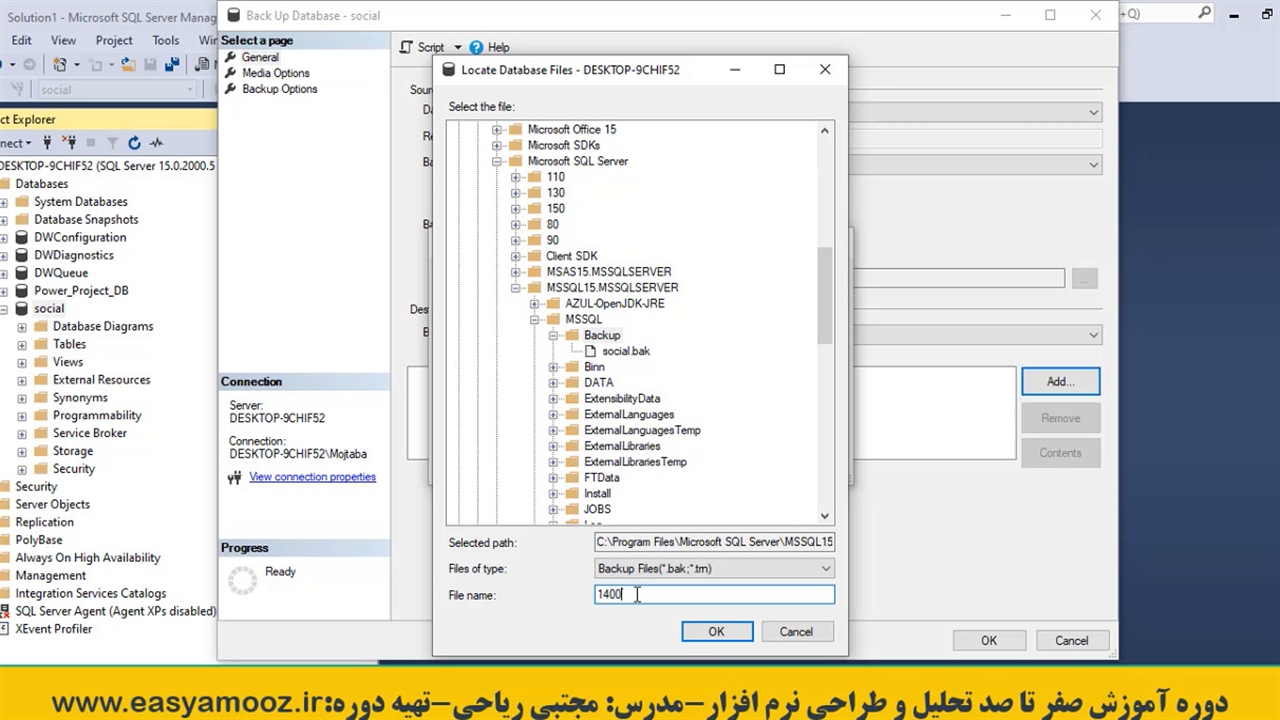Viewport: 1280px width, 720px height.
Task: Expand the Tables node under social
Action: [x=22, y=344]
